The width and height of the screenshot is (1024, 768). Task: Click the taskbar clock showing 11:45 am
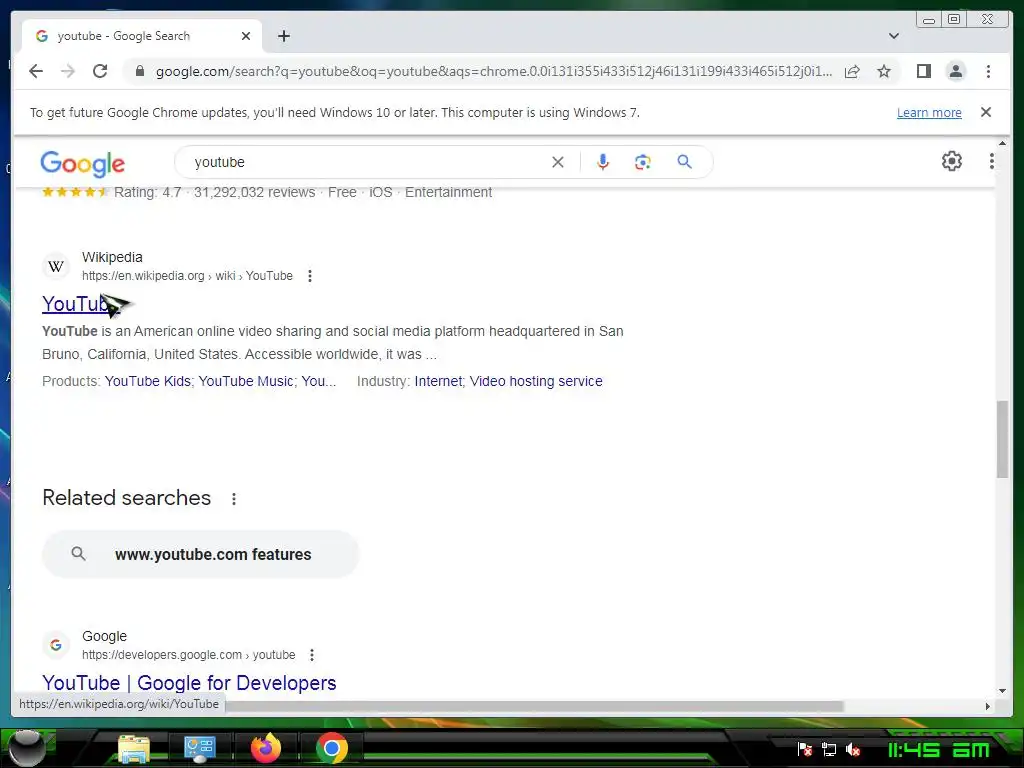938,750
